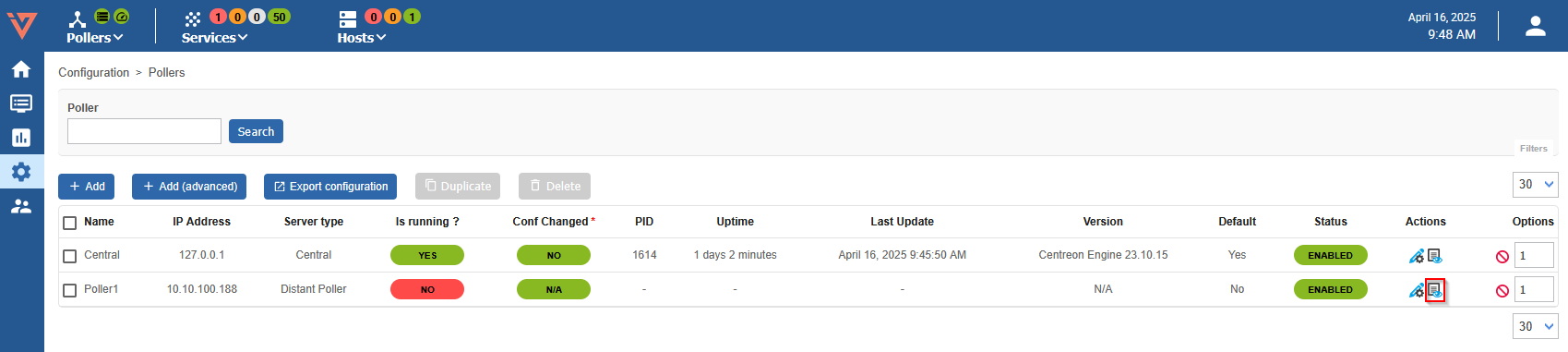Viewport: 1568px width, 352px height.
Task: Click the Search button
Action: [256, 131]
